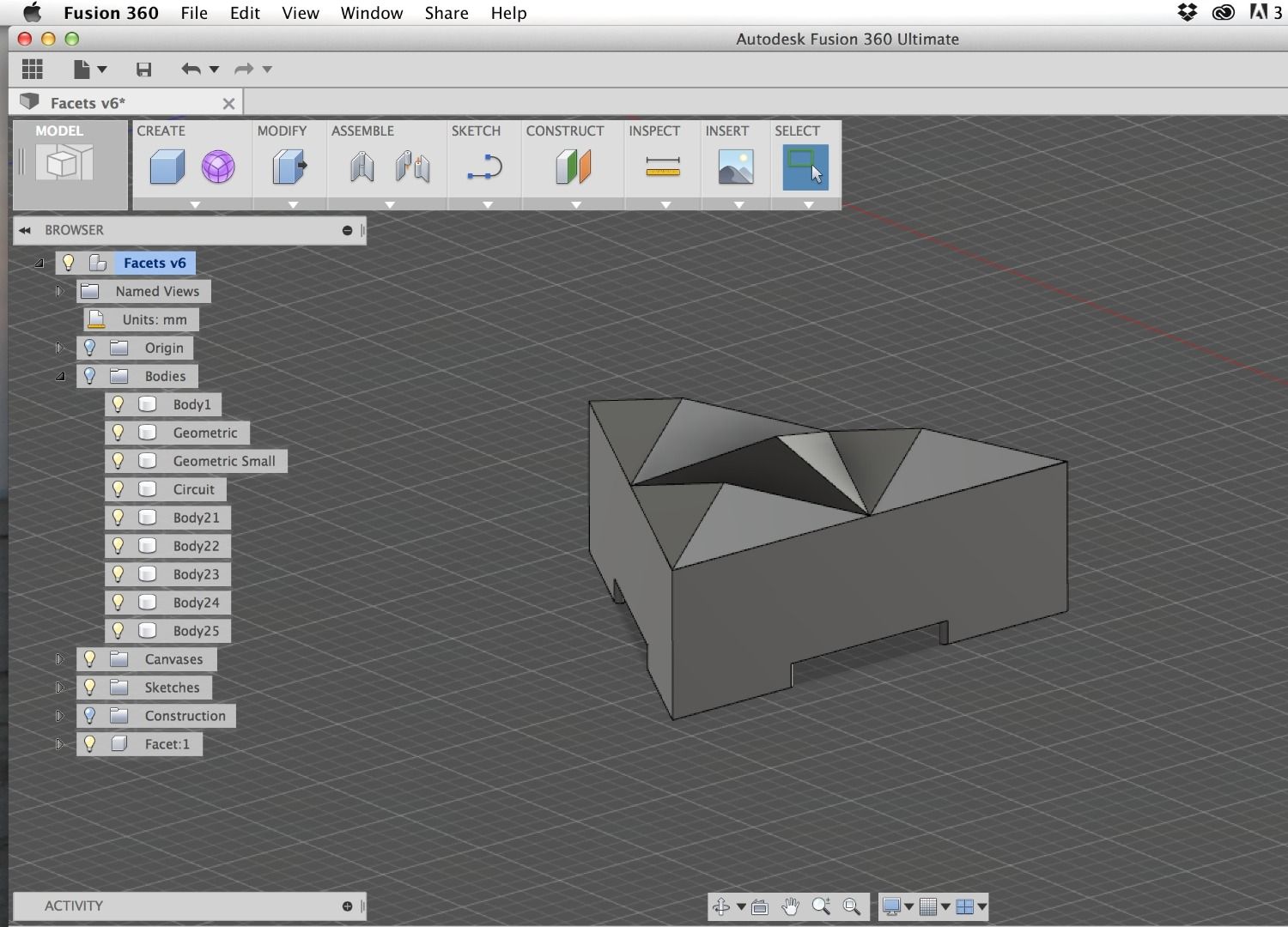Click the Construct plane icon
The height and width of the screenshot is (927, 1288).
pos(574,167)
